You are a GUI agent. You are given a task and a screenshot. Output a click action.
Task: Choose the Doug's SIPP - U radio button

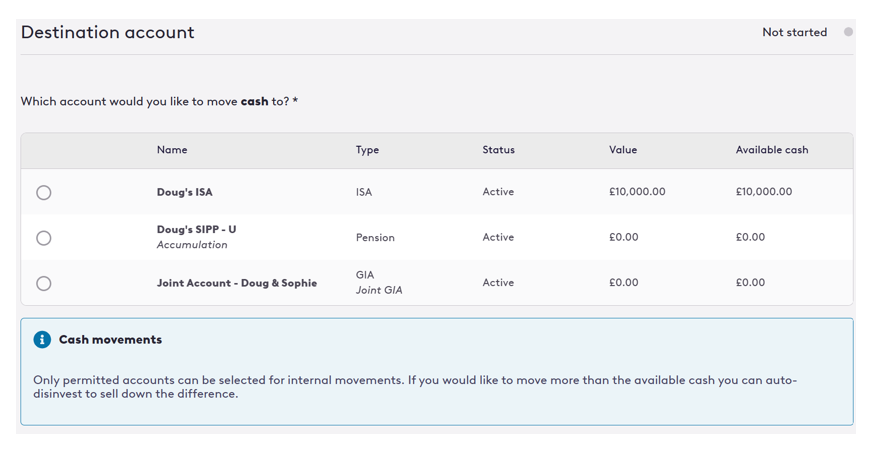coord(44,238)
